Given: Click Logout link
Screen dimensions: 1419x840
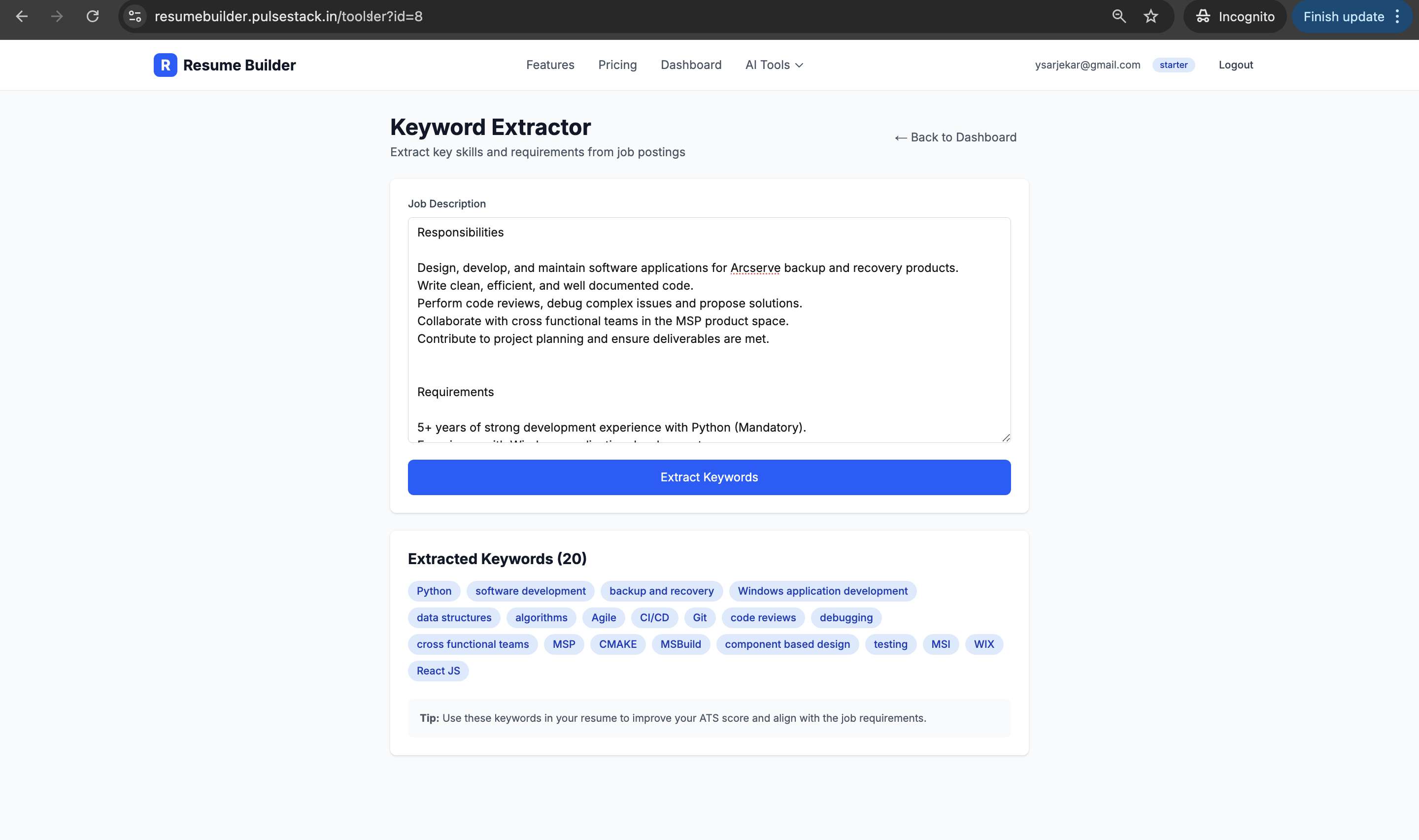Looking at the screenshot, I should (1236, 65).
